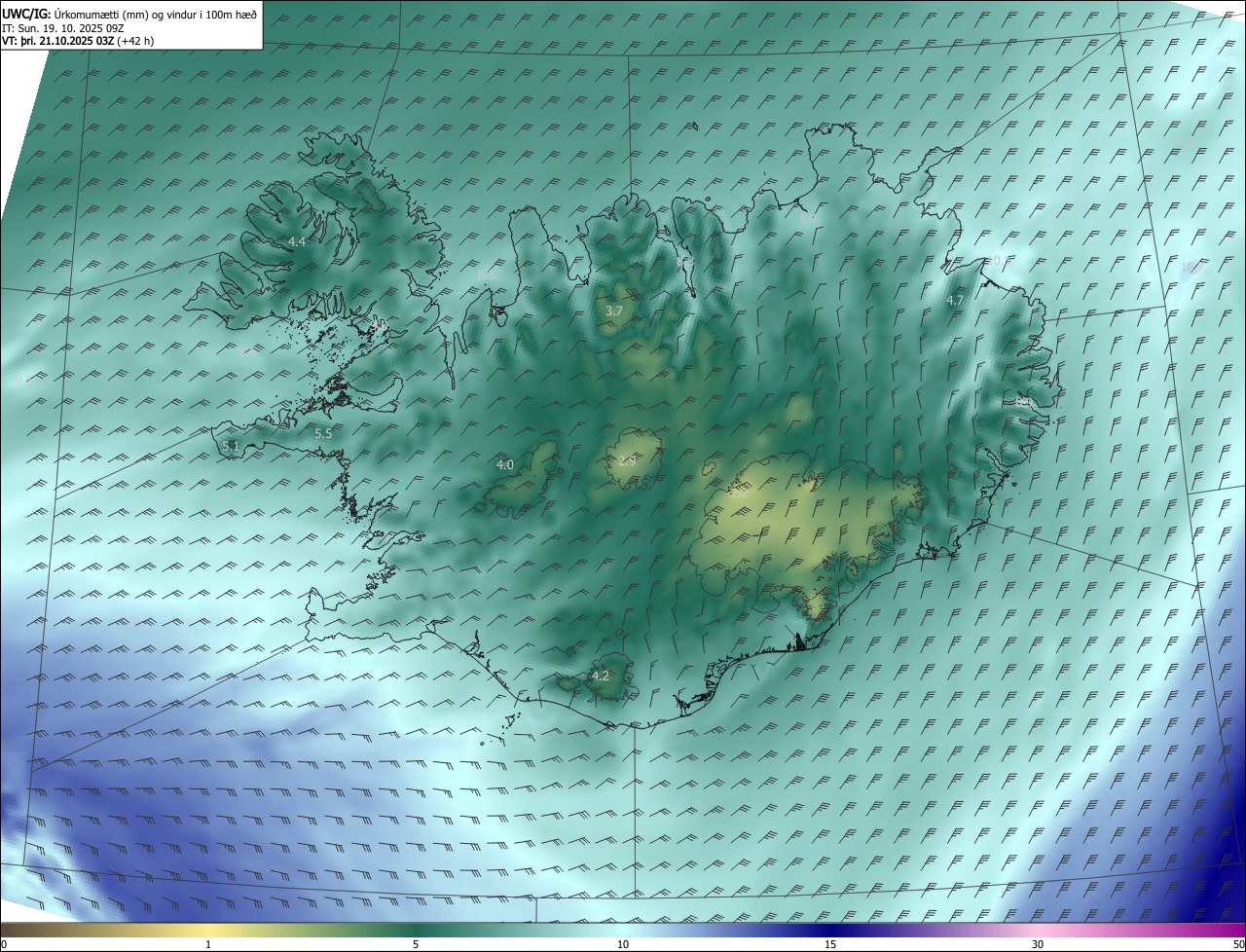This screenshot has height=952, width=1246.
Task: Click the 5.1 value on the western peninsula
Action: [x=230, y=446]
